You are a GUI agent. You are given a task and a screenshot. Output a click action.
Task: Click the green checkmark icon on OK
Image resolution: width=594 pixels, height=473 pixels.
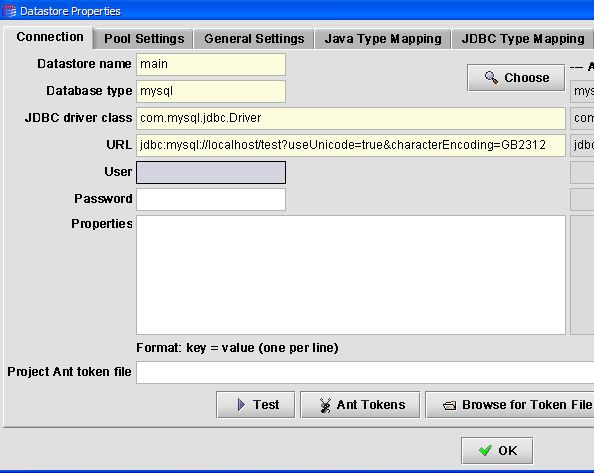tap(485, 450)
